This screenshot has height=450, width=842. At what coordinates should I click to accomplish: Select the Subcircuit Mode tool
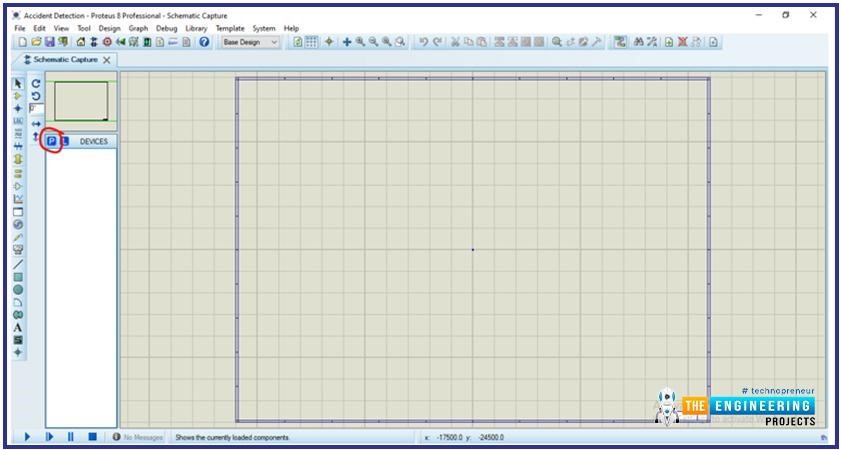point(18,159)
